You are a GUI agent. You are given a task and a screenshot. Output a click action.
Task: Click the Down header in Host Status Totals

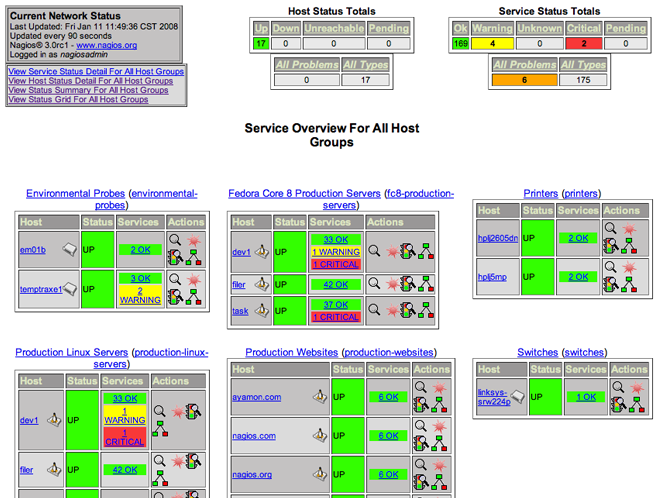pos(286,29)
